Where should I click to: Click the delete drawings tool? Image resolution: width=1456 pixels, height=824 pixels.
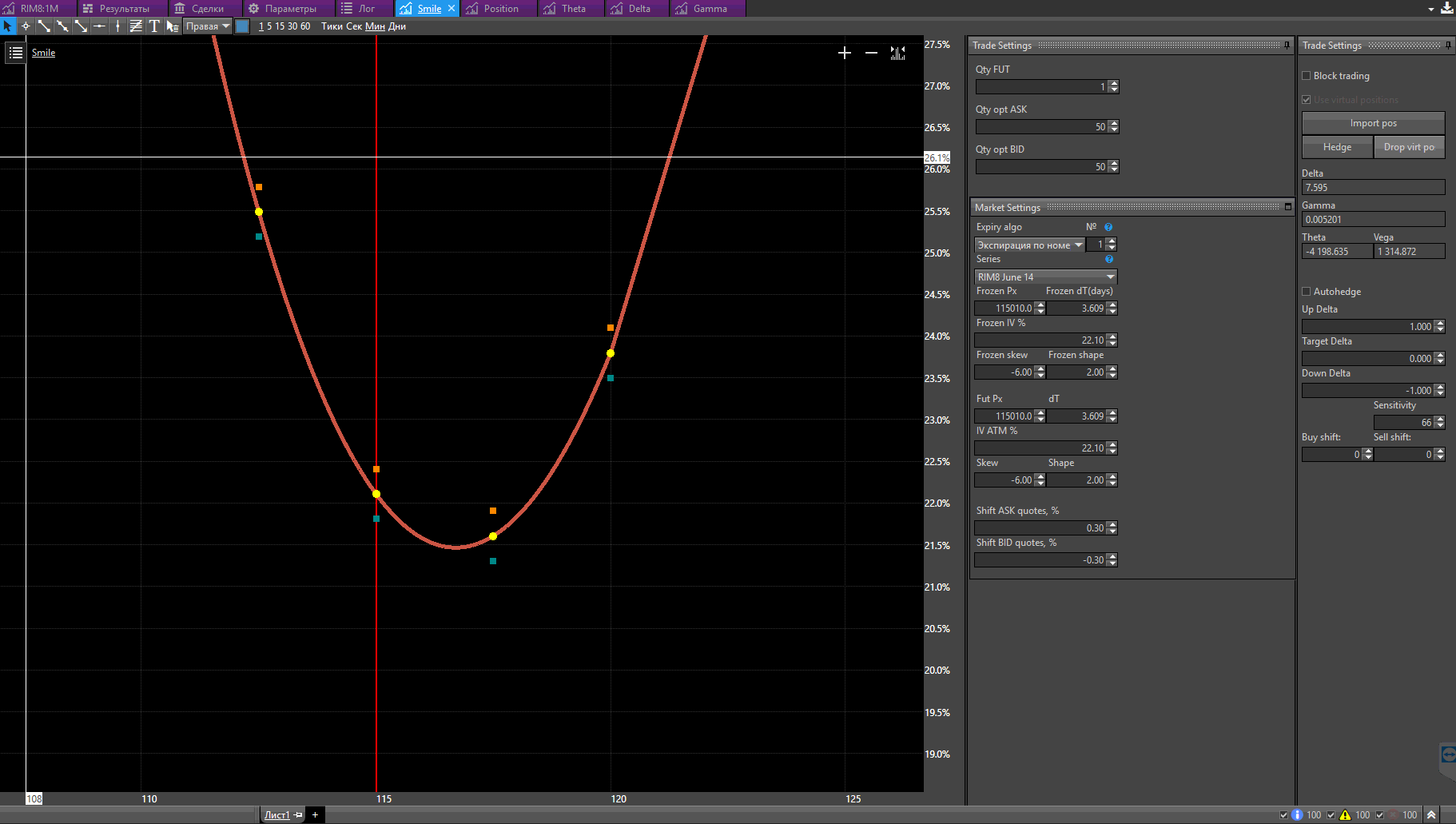[173, 26]
